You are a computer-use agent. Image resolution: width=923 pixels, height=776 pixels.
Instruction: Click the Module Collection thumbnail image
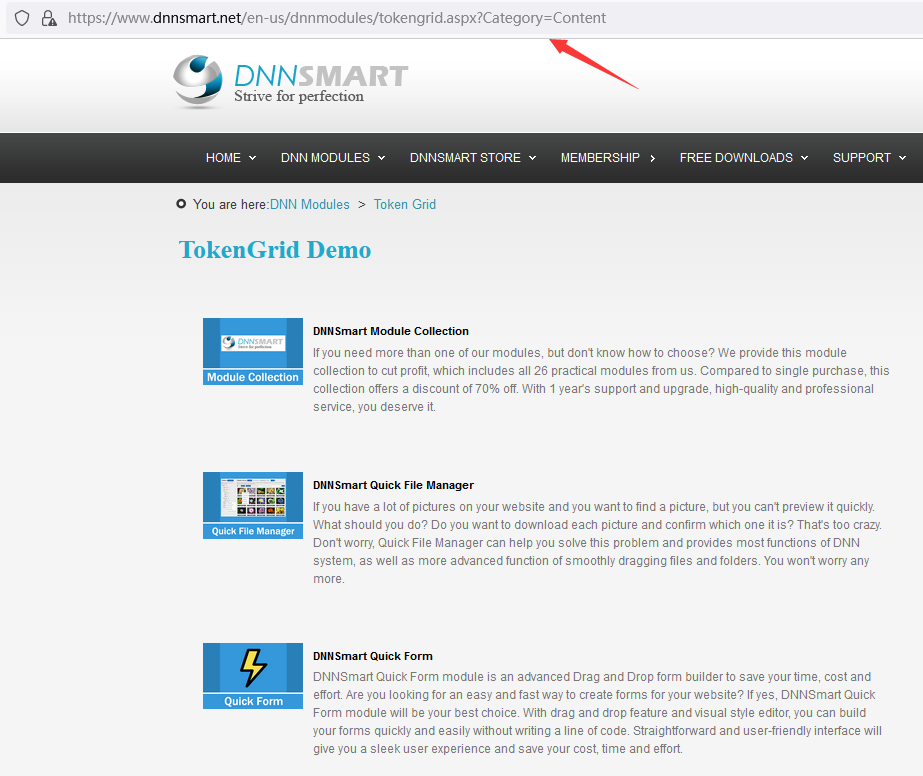pyautogui.click(x=253, y=351)
